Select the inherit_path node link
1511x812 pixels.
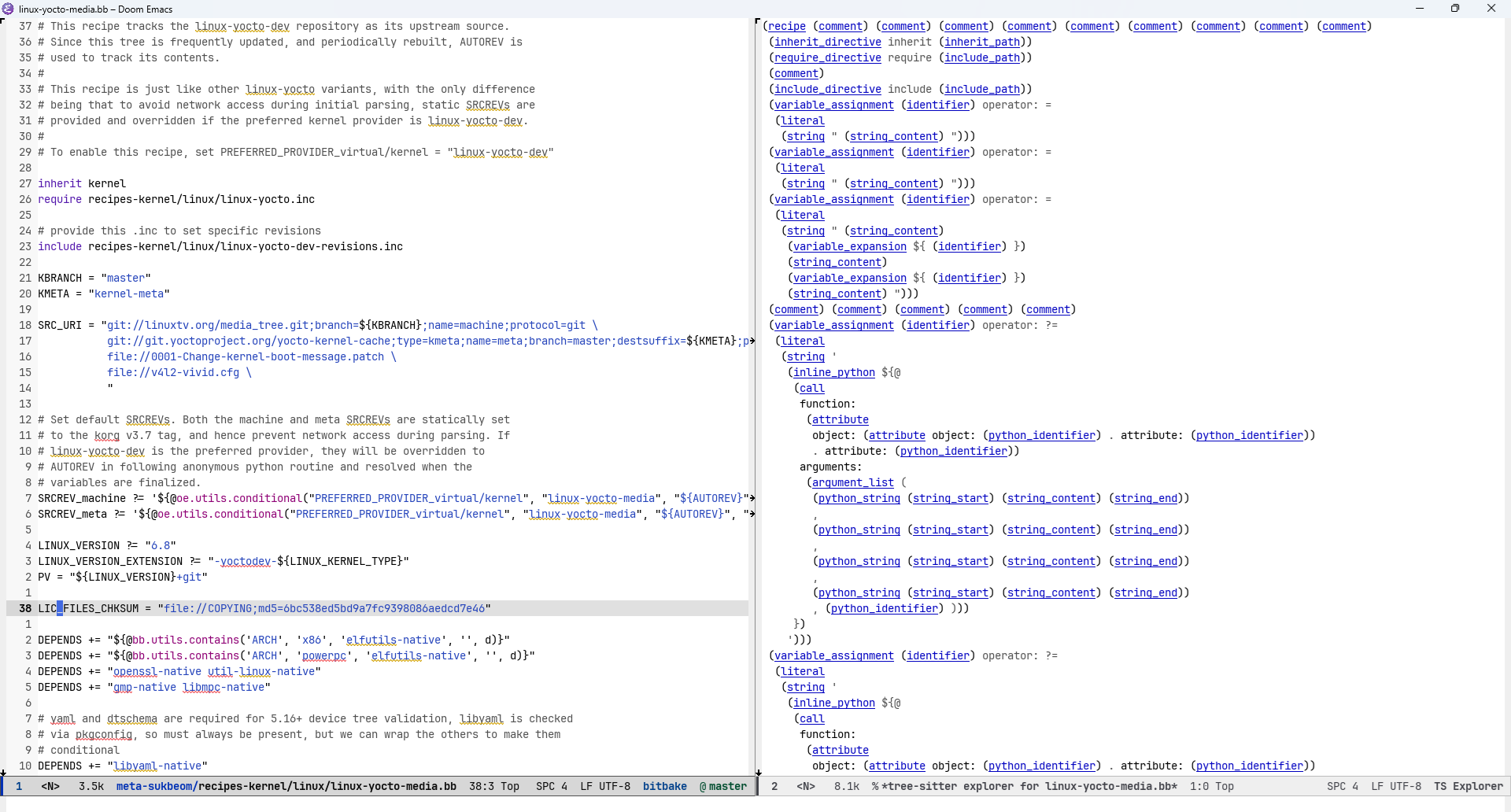pyautogui.click(x=982, y=42)
